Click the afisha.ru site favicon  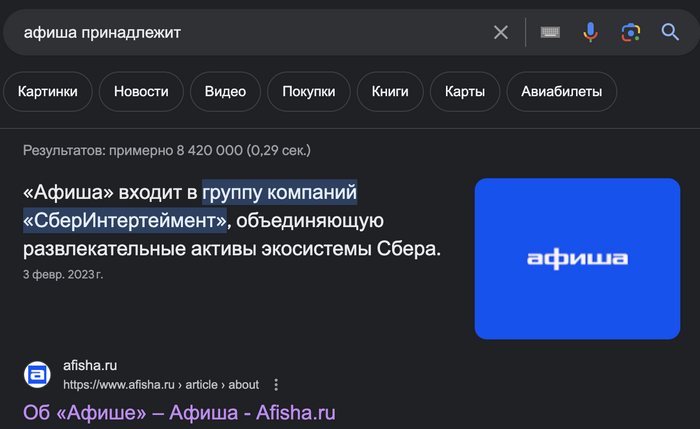tap(38, 375)
